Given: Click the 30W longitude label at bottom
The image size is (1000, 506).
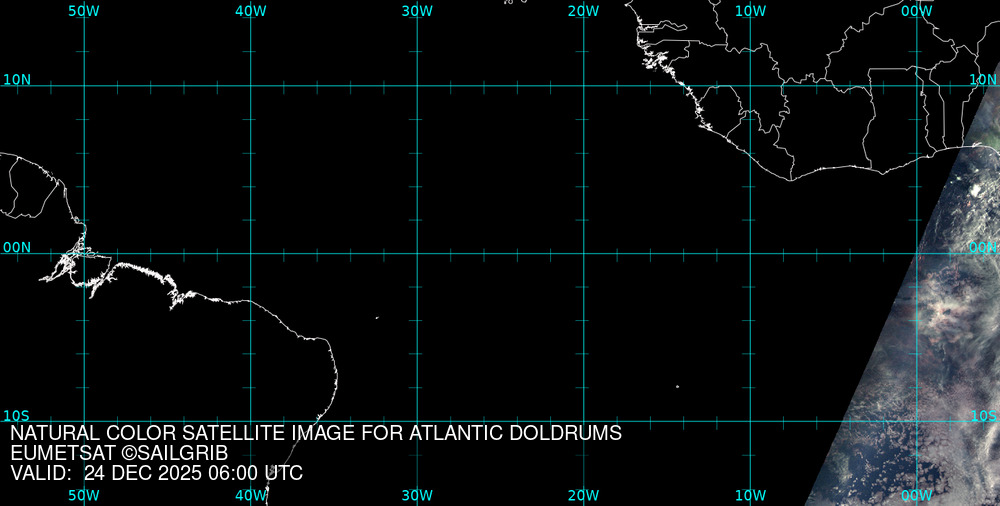Looking at the screenshot, I should [x=417, y=495].
